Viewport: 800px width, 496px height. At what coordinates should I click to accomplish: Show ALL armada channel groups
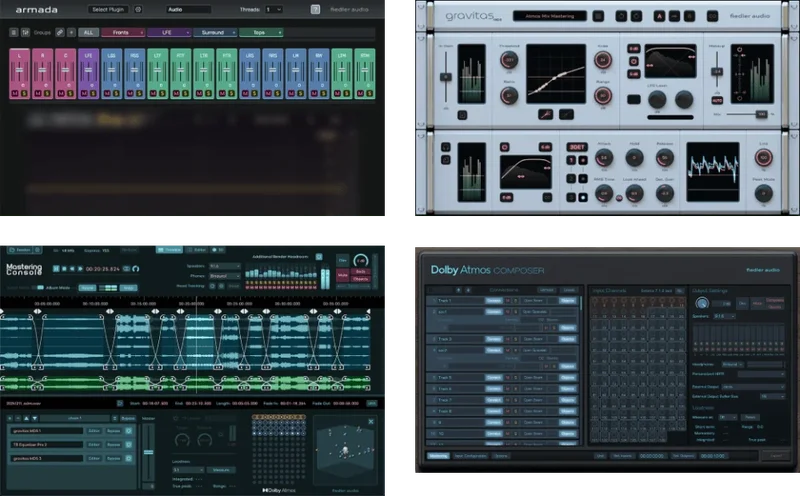(88, 32)
